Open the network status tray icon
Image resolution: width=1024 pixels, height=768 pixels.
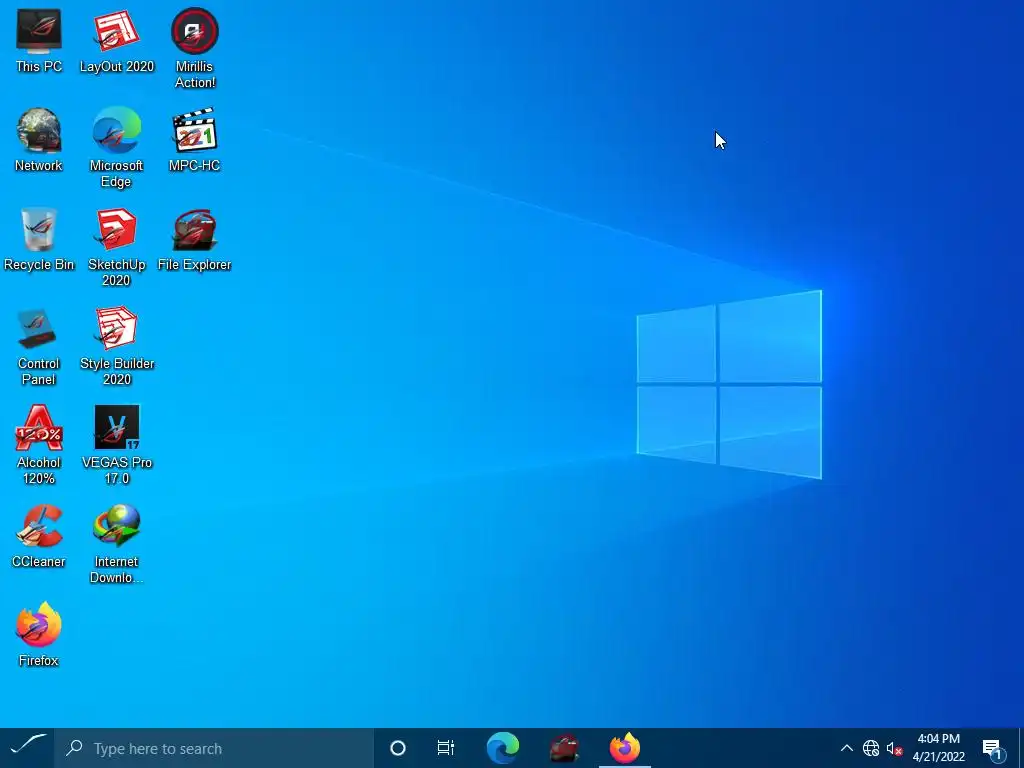pos(871,748)
